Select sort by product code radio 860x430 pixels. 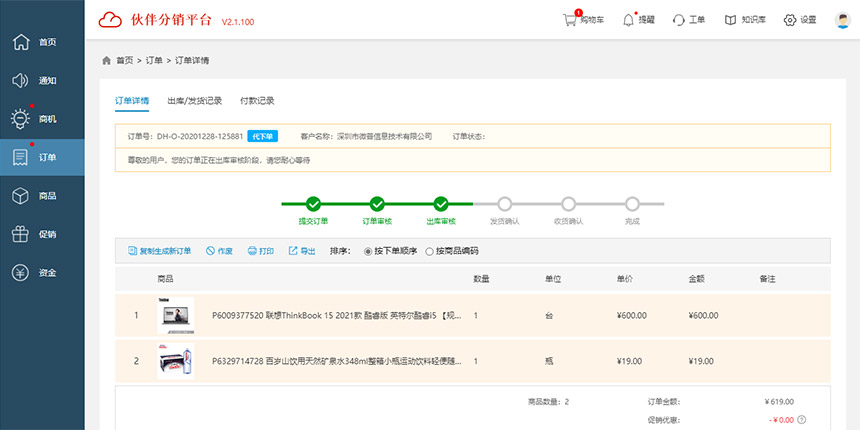click(x=430, y=251)
